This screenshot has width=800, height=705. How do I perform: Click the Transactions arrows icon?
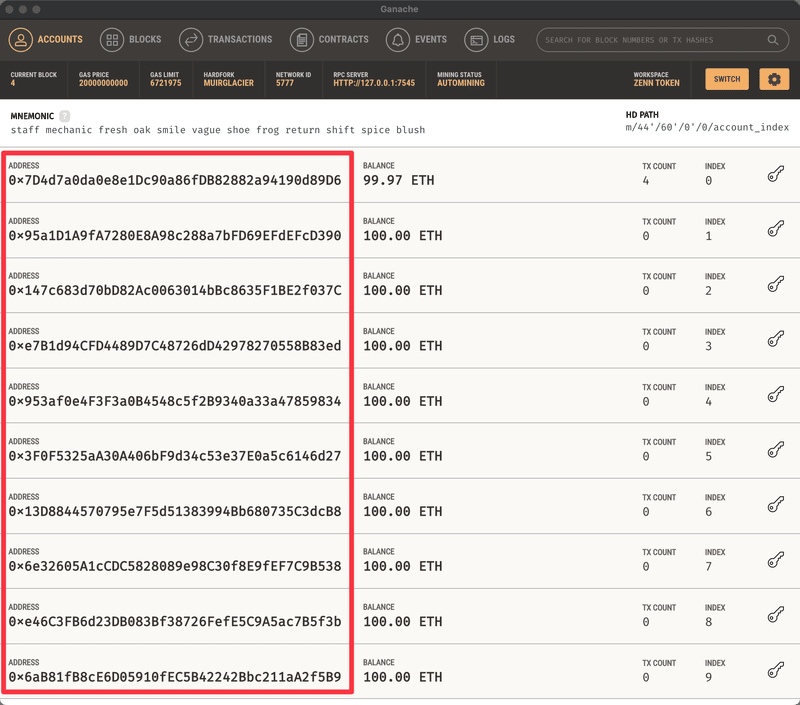191,40
